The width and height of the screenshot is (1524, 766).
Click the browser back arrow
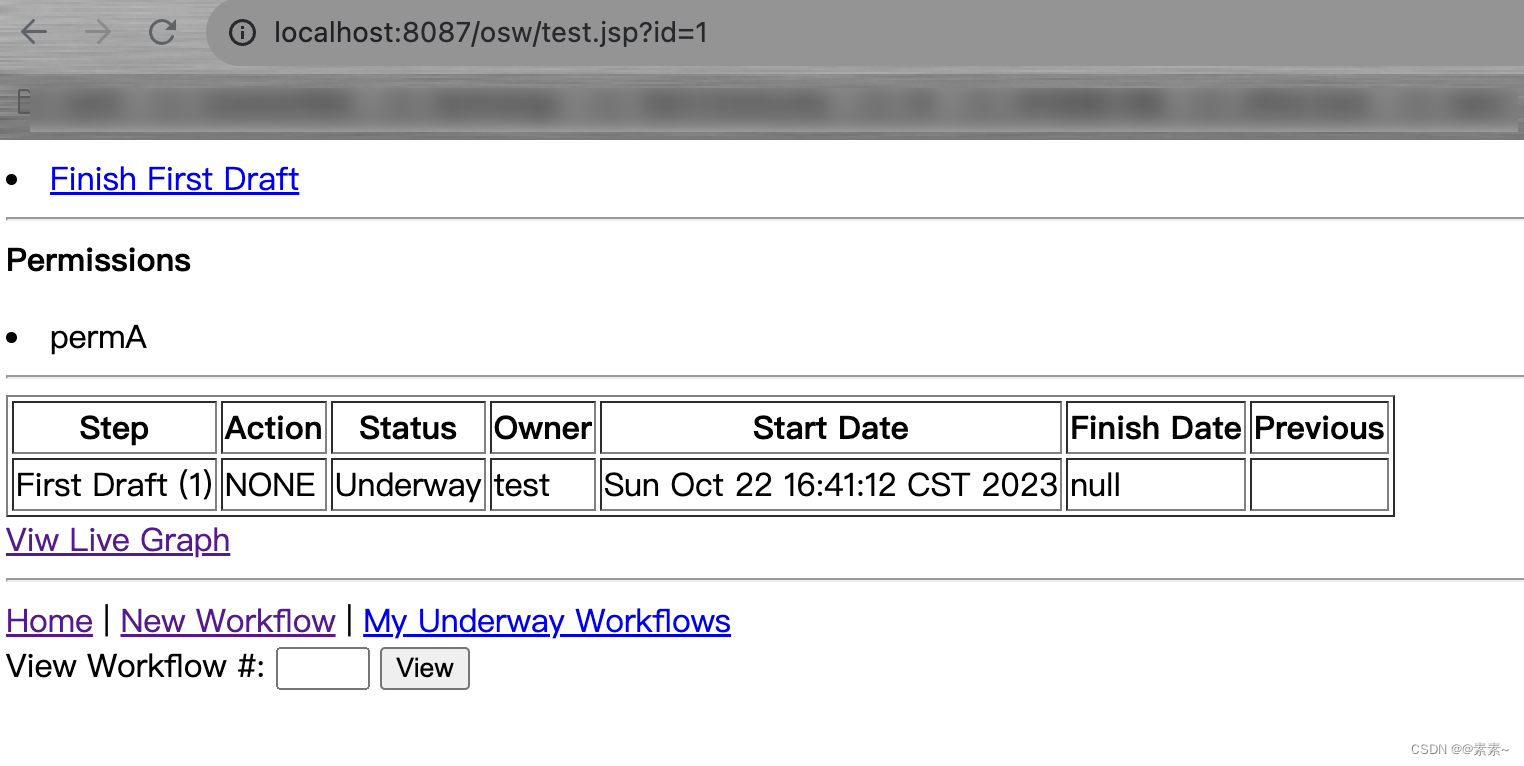click(x=33, y=32)
